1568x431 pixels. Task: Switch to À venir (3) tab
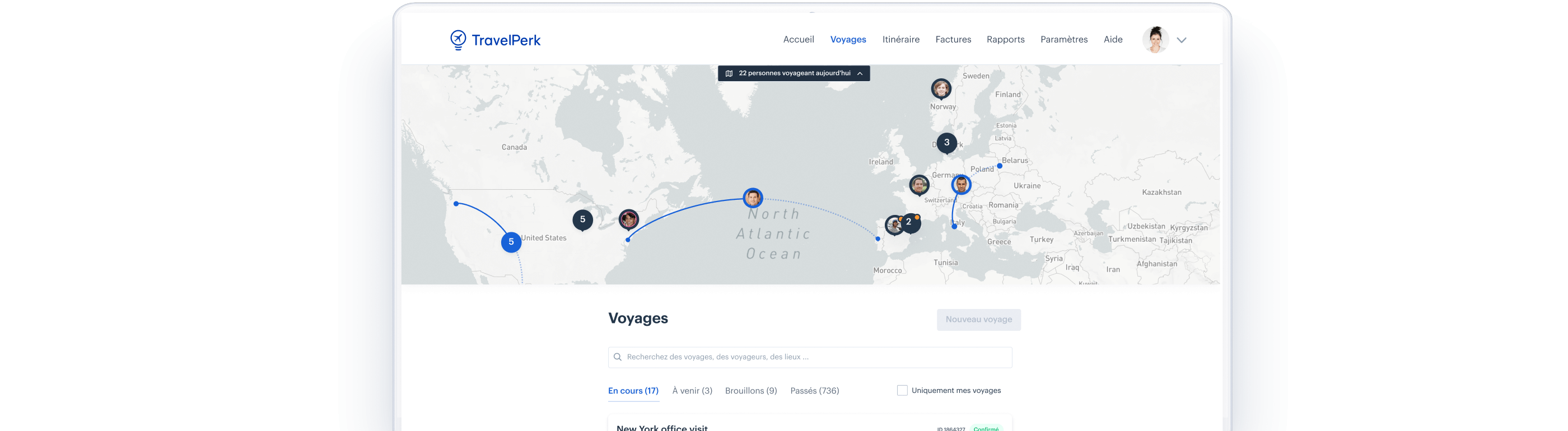pyautogui.click(x=692, y=391)
